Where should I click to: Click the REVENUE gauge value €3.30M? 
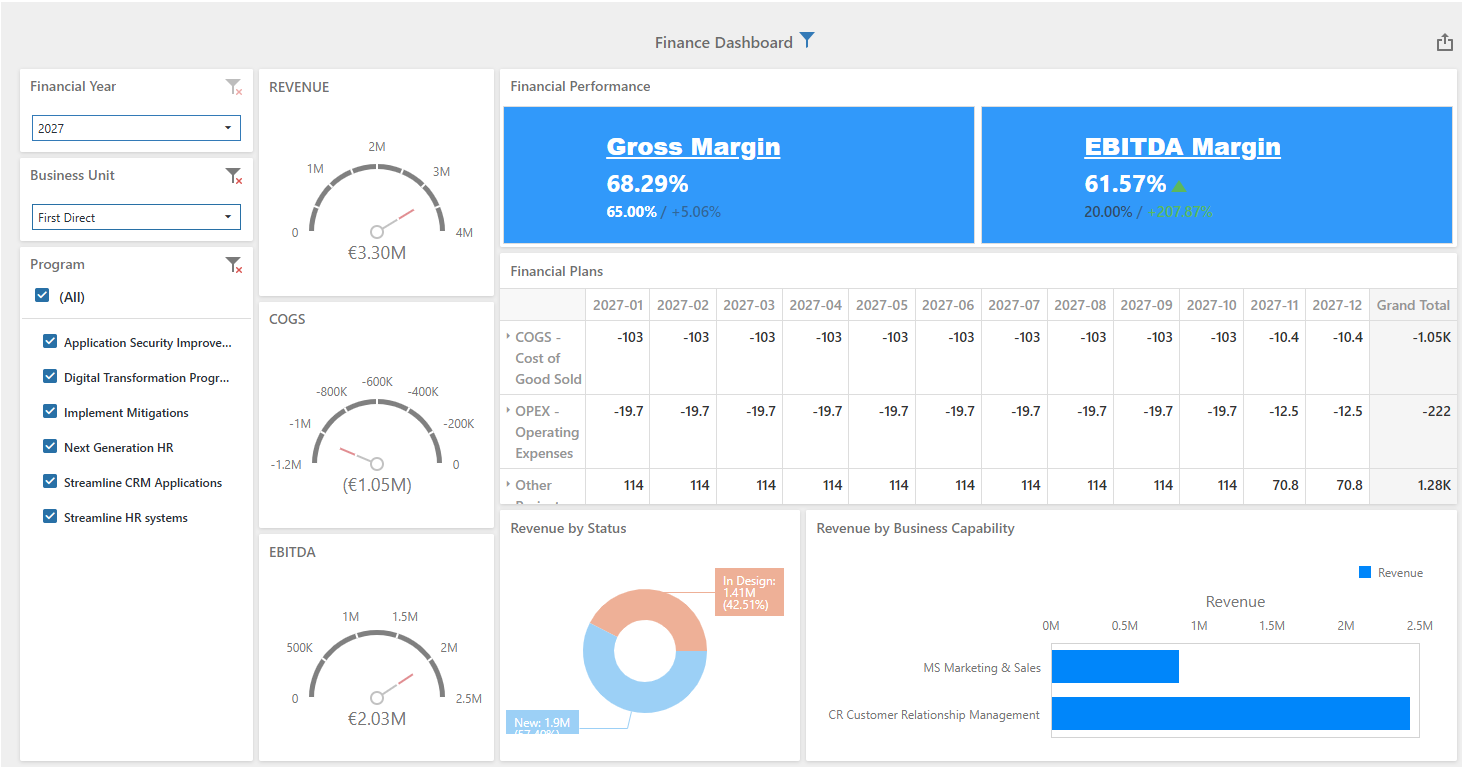376,253
